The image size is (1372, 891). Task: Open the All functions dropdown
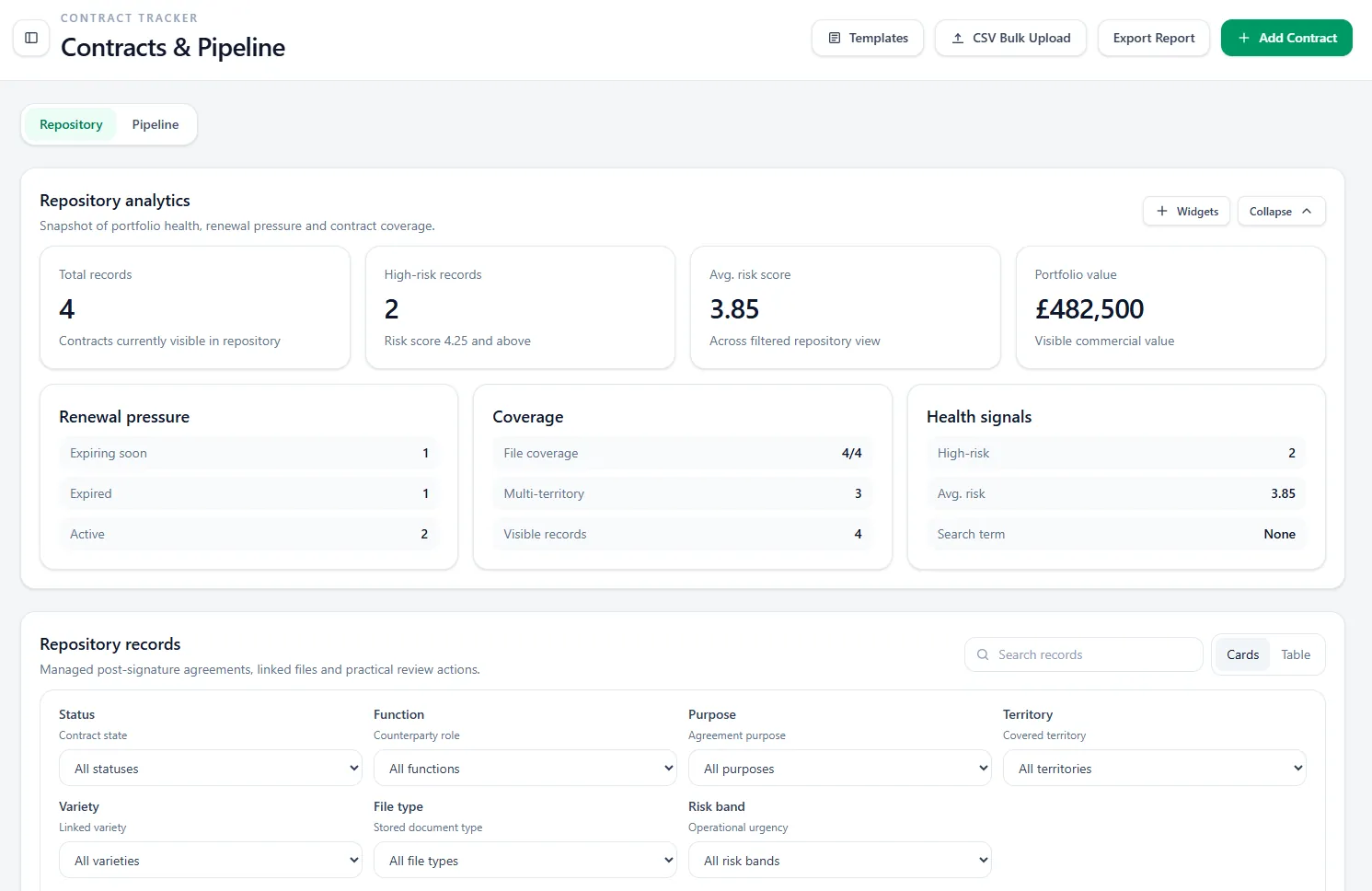(x=525, y=768)
